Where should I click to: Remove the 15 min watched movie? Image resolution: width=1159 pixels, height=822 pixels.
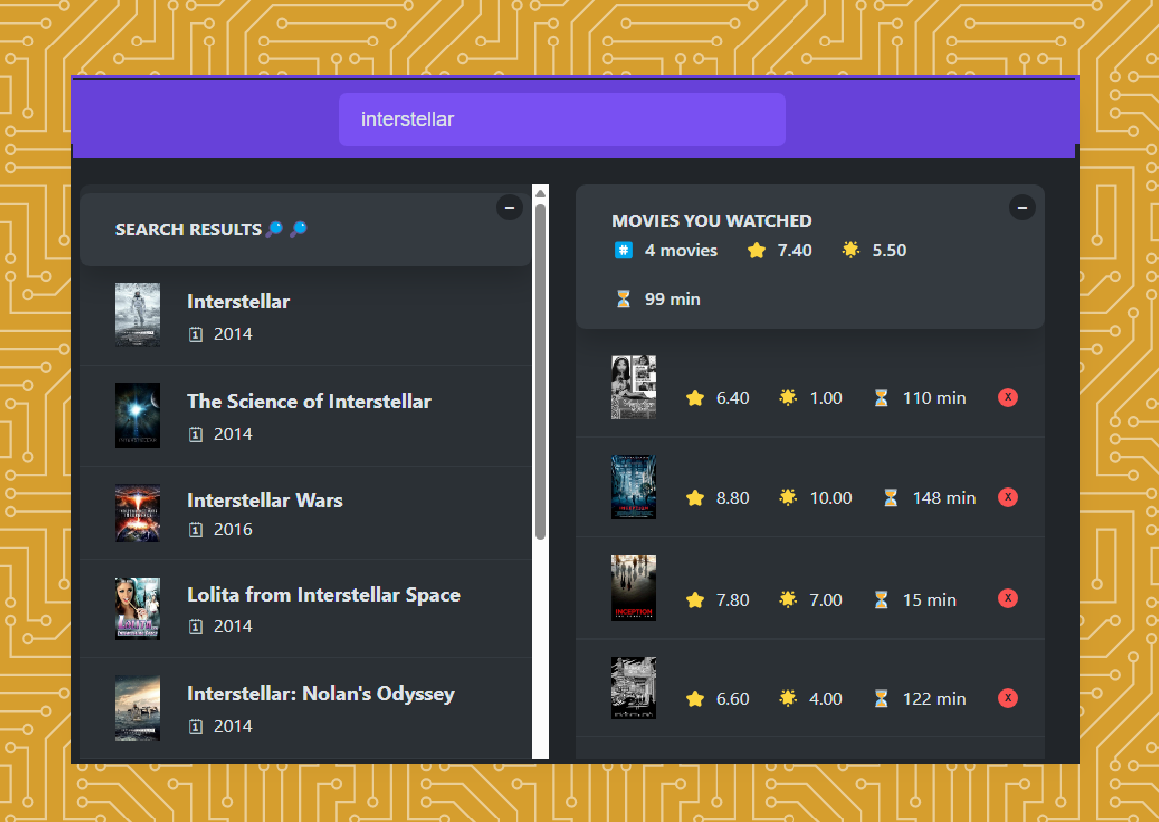[x=1008, y=599]
